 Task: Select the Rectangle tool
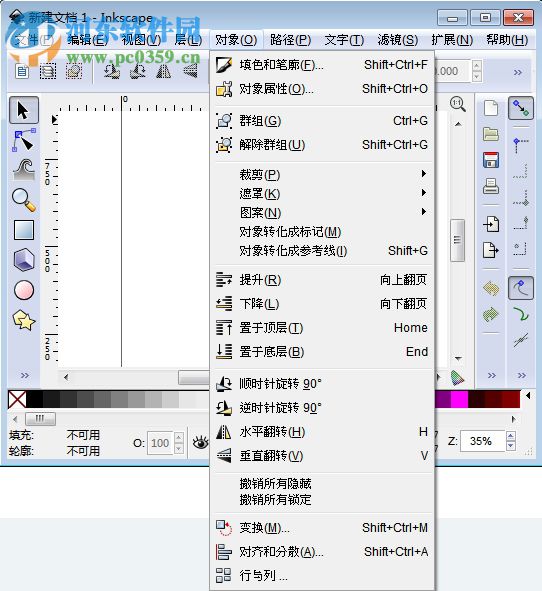click(x=24, y=230)
